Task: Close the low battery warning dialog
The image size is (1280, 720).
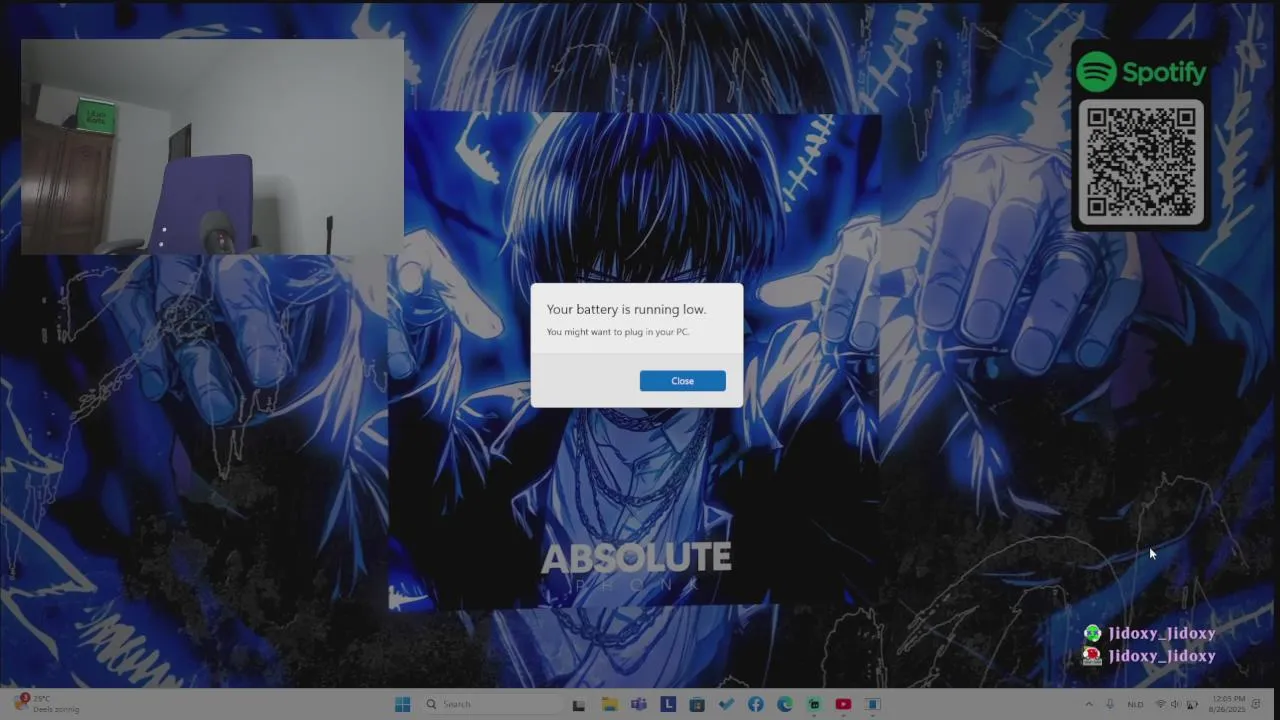Action: [682, 381]
